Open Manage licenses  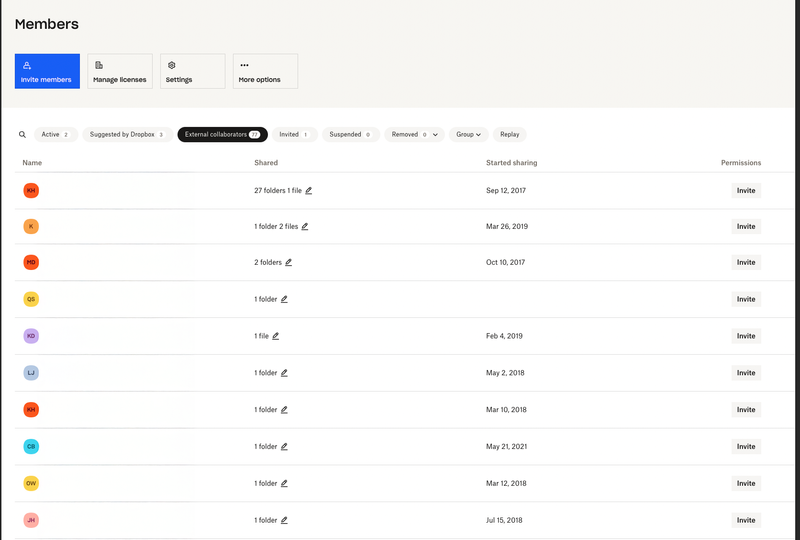coord(120,72)
